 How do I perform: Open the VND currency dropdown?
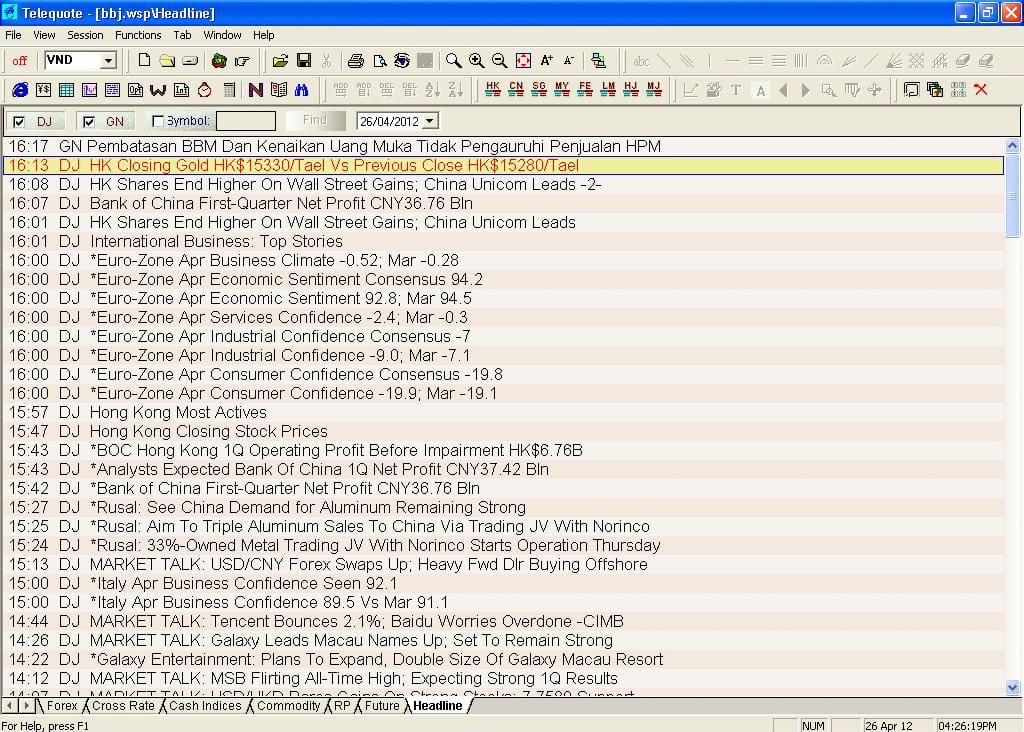[107, 61]
